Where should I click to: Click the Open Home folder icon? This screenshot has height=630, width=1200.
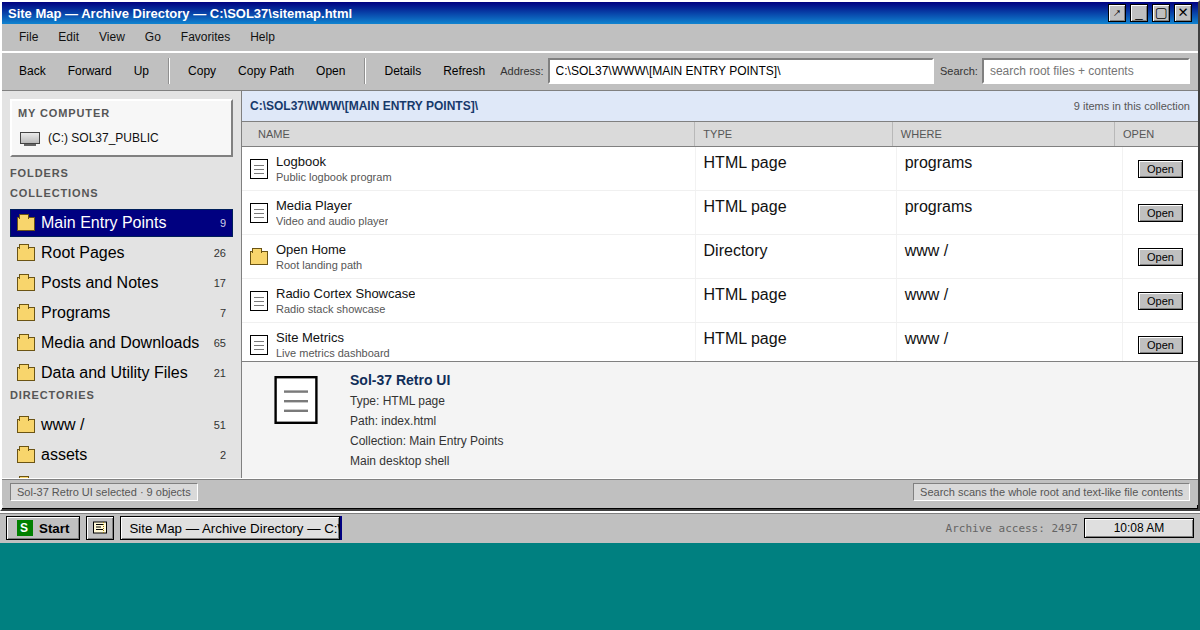259,257
